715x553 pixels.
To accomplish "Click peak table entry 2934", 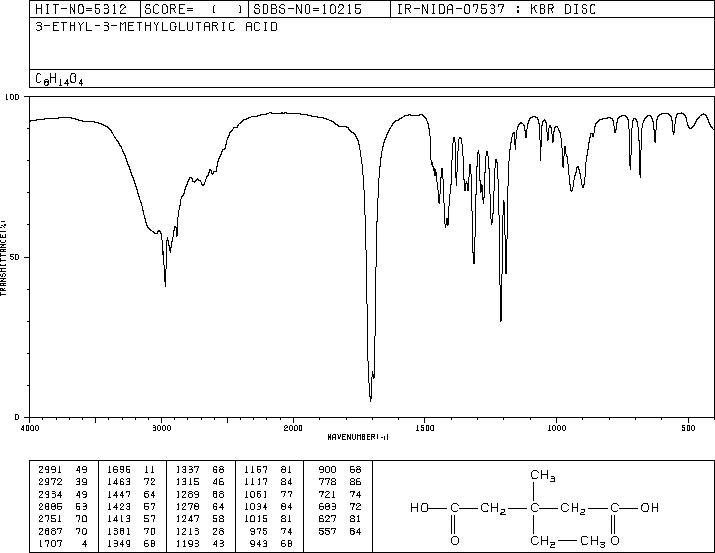I will coord(50,494).
